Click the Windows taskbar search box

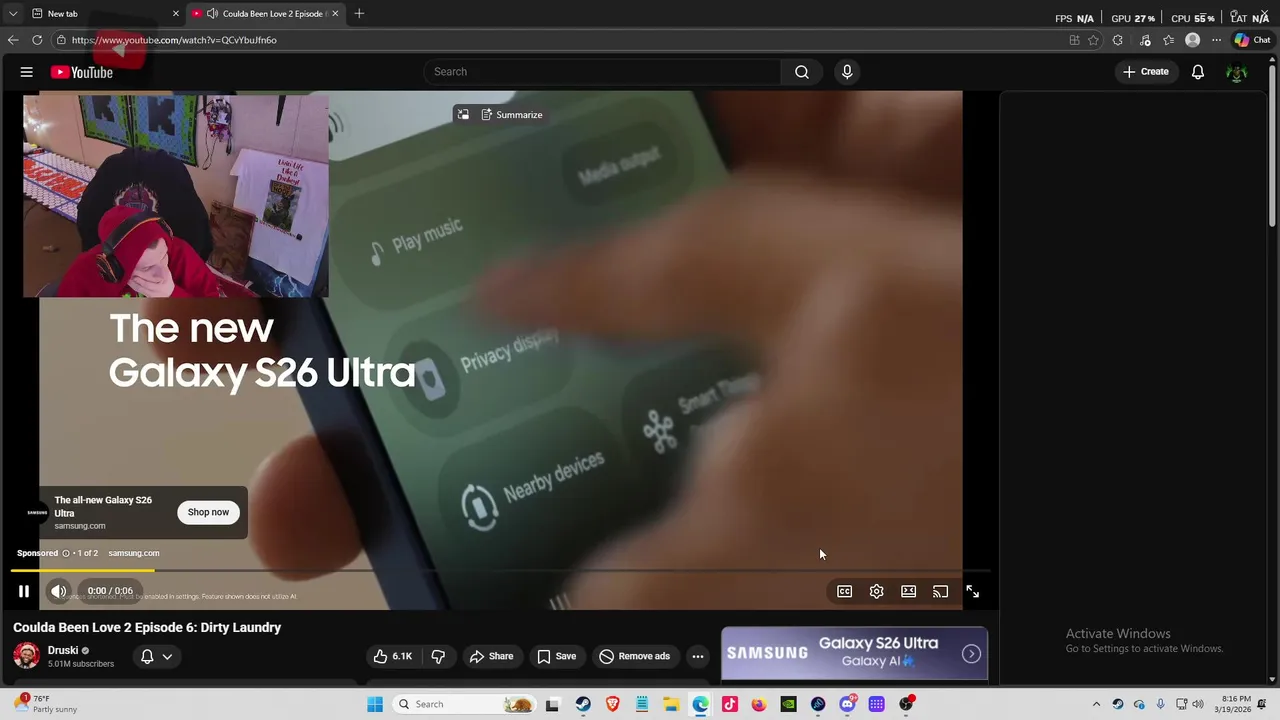pyautogui.click(x=464, y=704)
